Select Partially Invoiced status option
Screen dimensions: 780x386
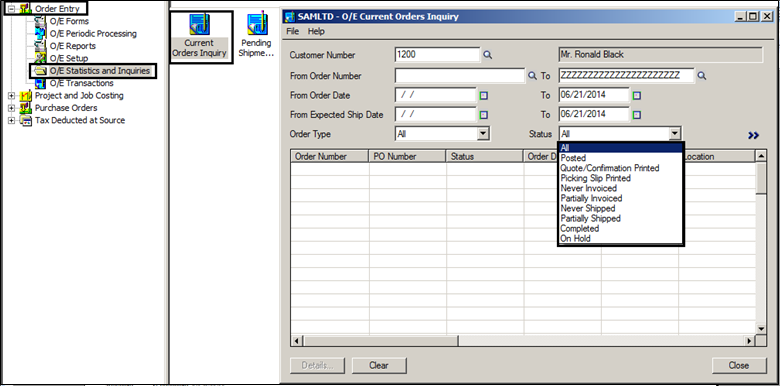(x=620, y=198)
